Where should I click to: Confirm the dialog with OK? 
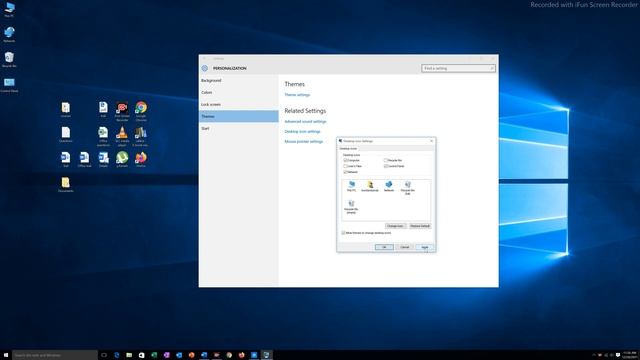pos(384,247)
